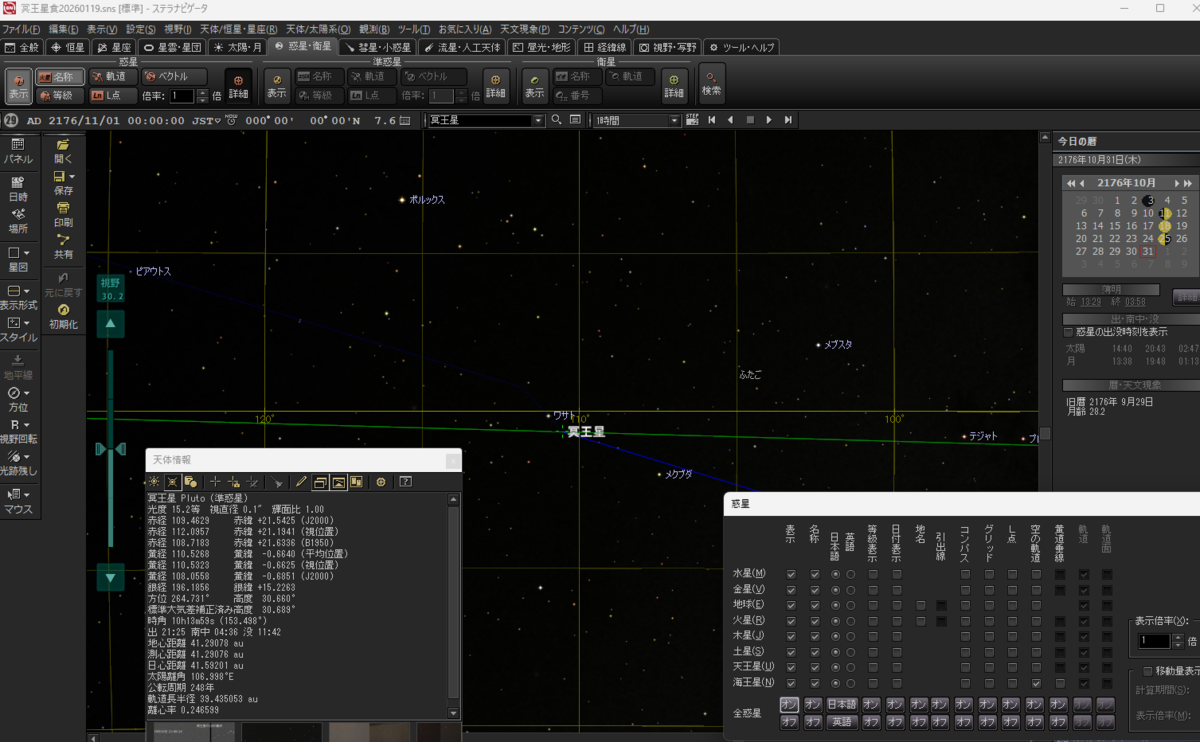Toggle planet 軌道 orbit display
This screenshot has height=742, width=1200.
click(x=112, y=77)
